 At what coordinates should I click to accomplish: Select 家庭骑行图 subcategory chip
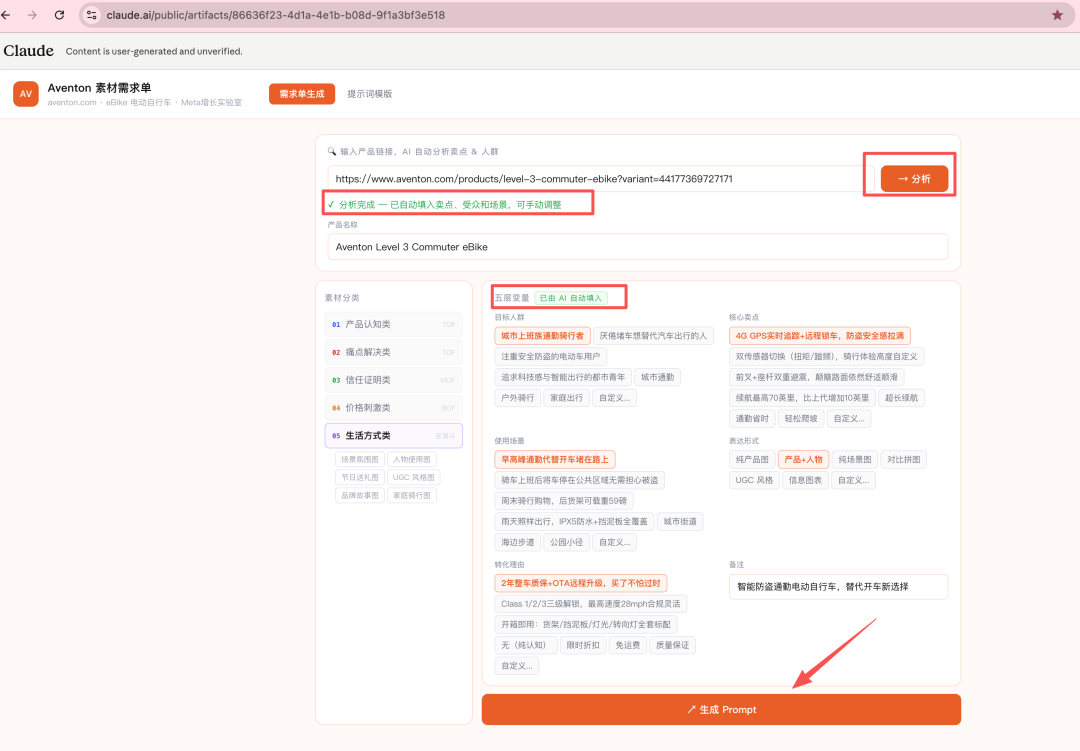click(412, 495)
